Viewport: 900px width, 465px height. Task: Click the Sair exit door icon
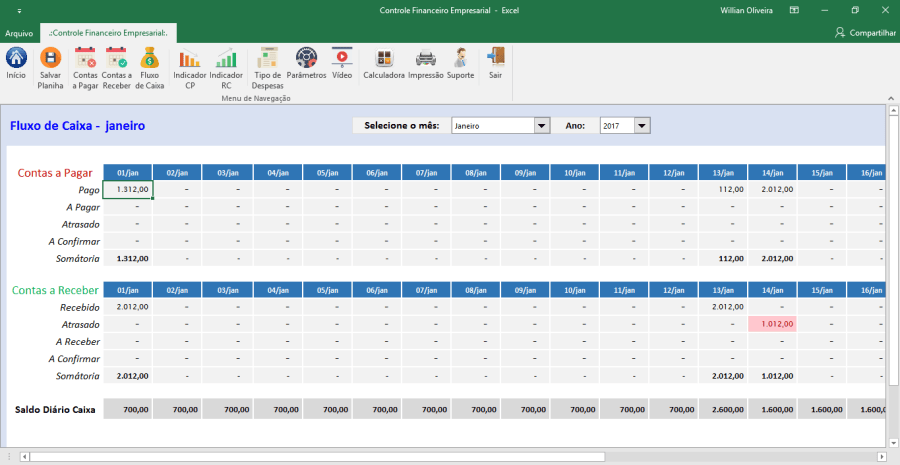pos(495,63)
